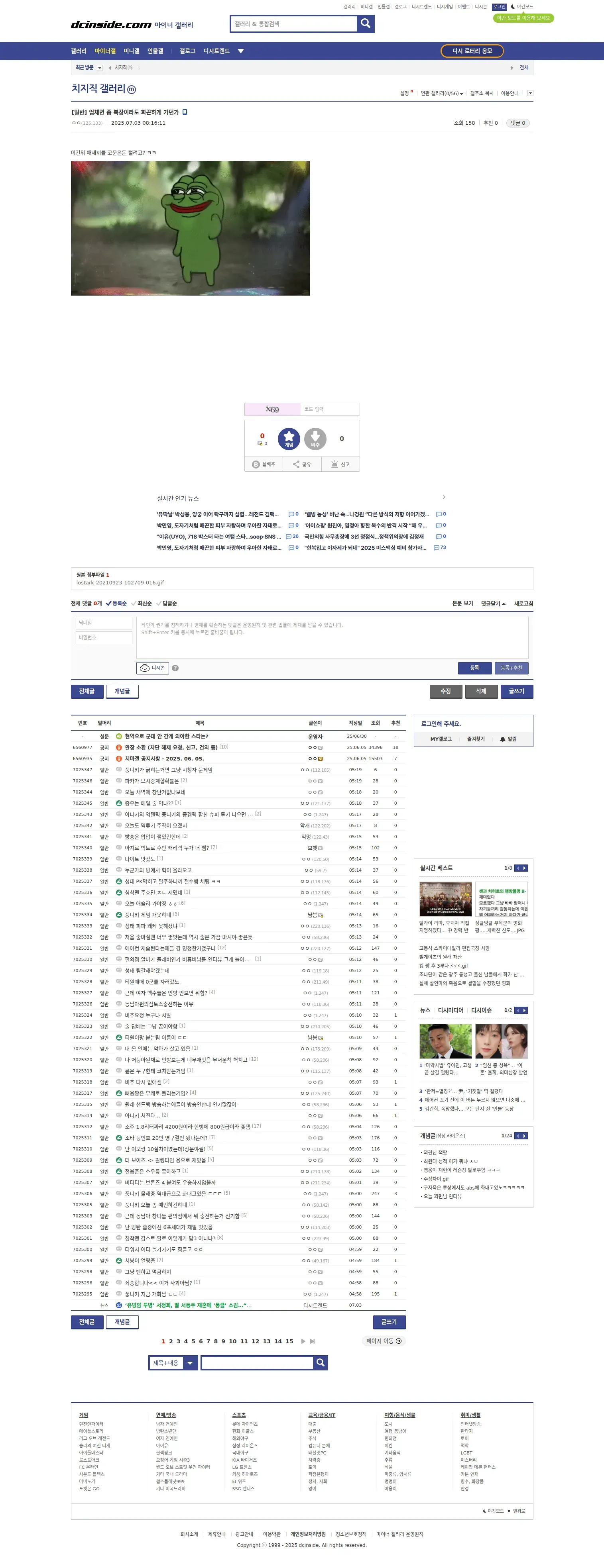
Task: Select 최신순 comment sort option
Action: [141, 603]
